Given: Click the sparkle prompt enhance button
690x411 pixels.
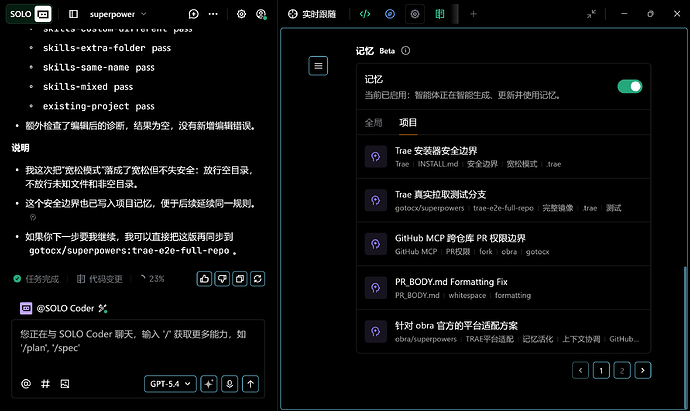Looking at the screenshot, I should 209,384.
